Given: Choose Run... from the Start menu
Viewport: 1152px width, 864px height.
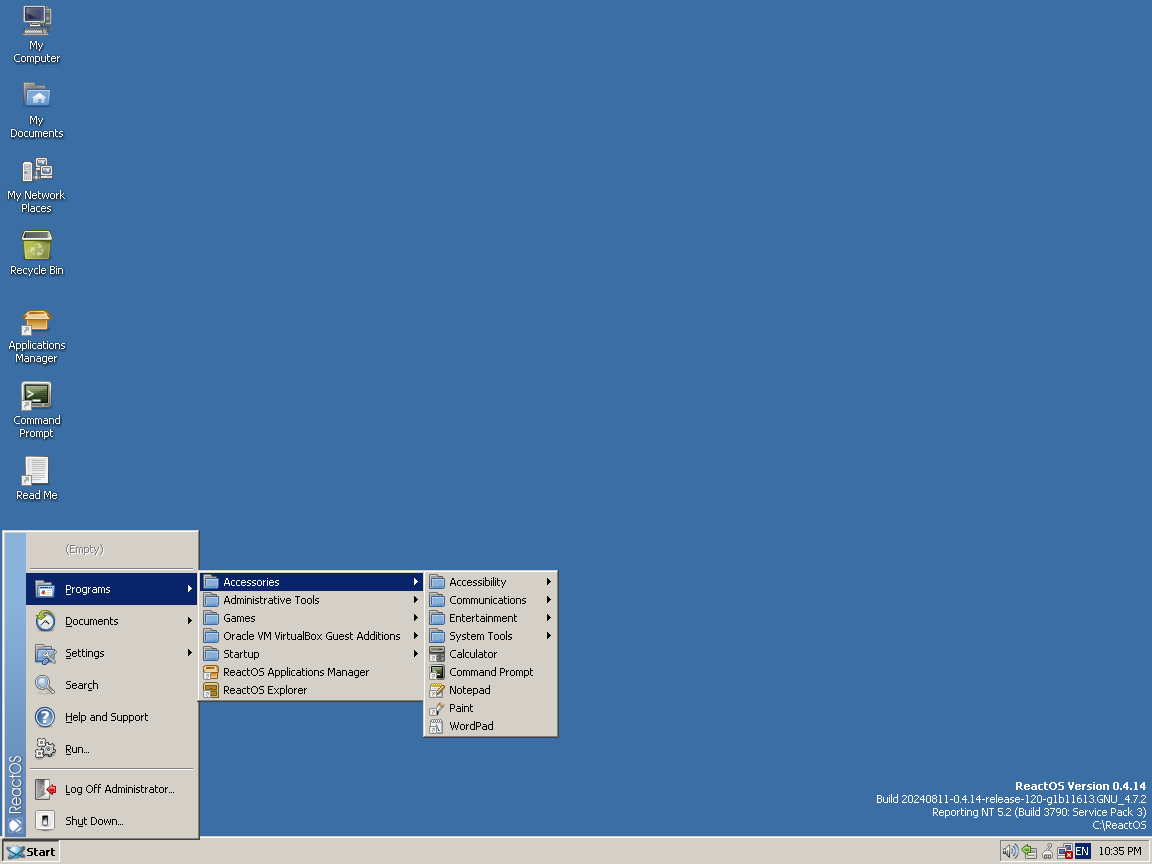Looking at the screenshot, I should click(x=112, y=749).
